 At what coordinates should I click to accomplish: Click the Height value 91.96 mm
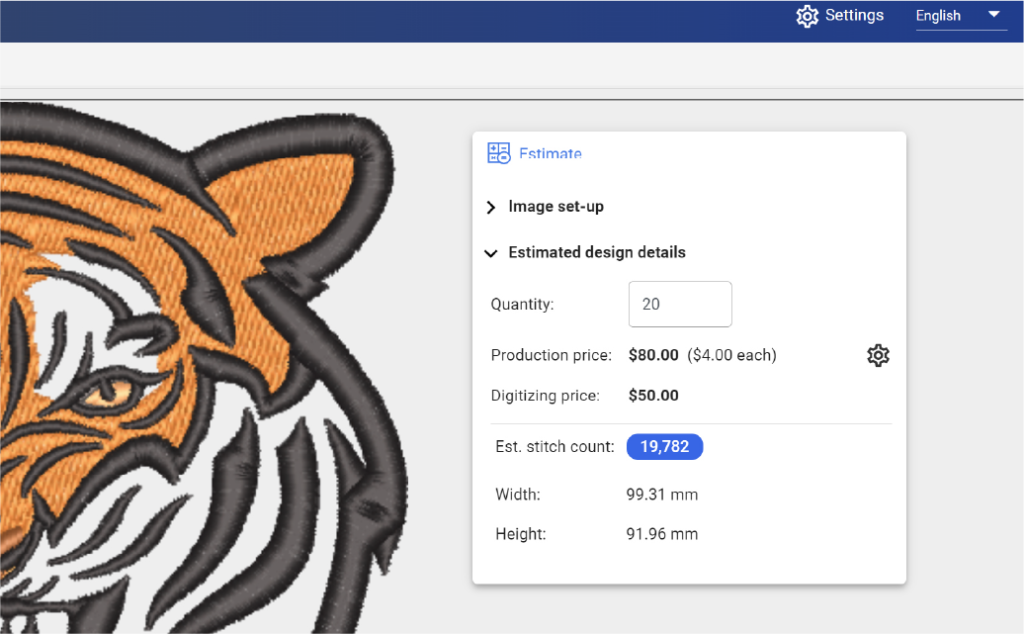(662, 534)
